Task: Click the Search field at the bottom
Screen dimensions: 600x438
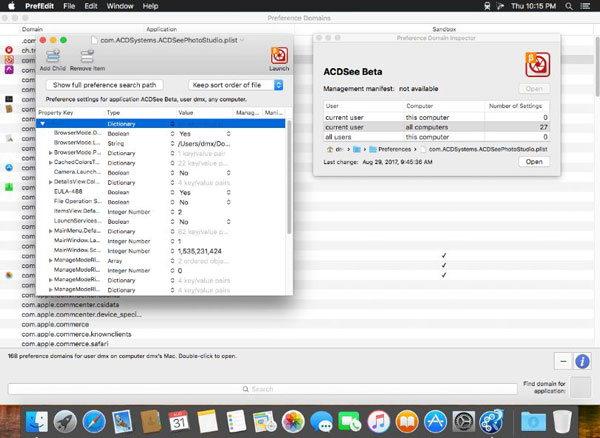Action: pos(262,389)
